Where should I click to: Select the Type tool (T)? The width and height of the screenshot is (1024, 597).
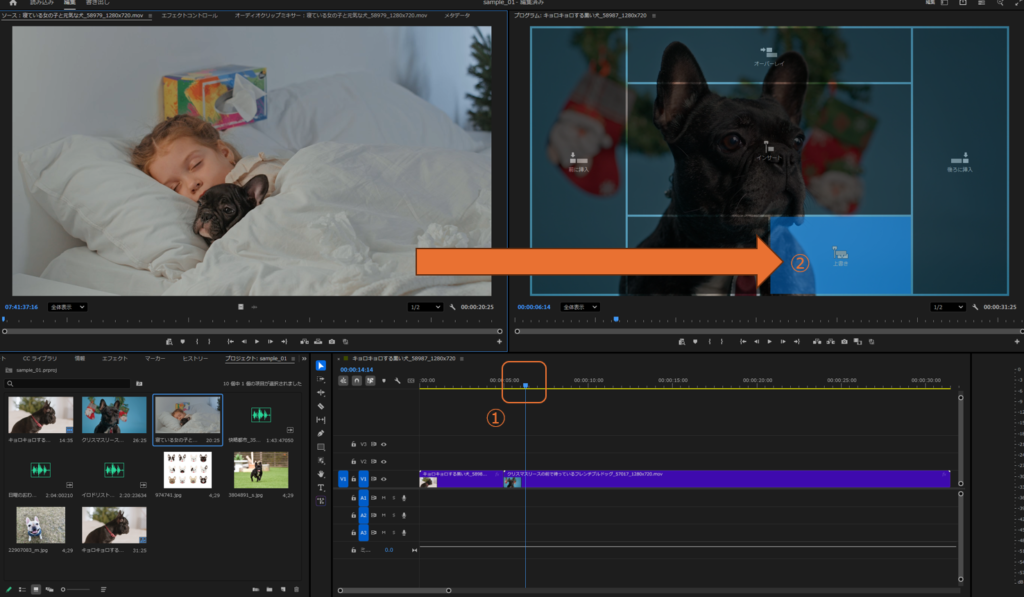point(321,487)
